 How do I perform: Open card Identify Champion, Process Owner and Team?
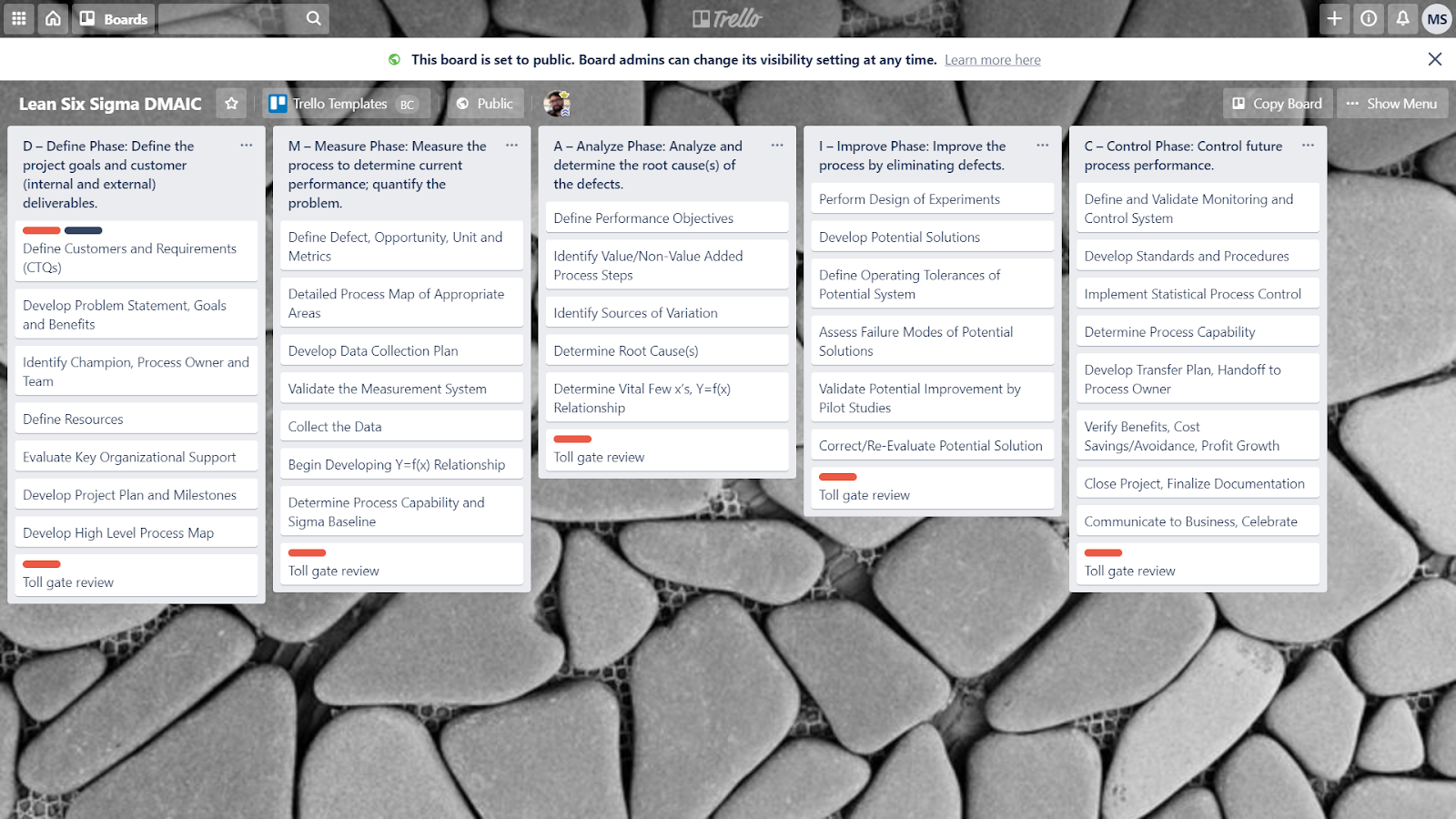[136, 371]
